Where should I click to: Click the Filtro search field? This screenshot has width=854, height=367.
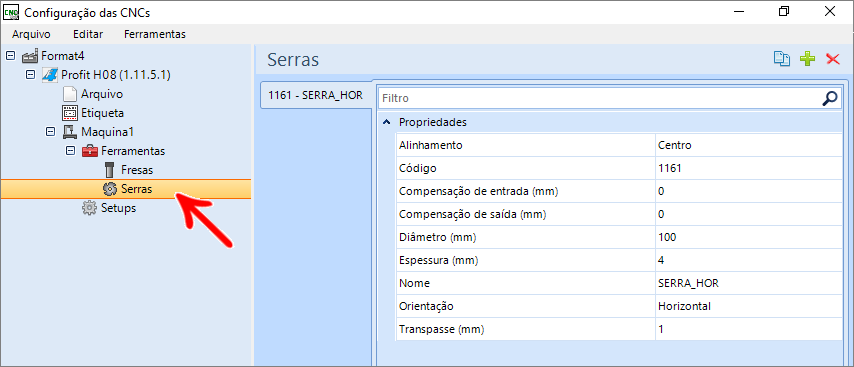tap(599, 99)
